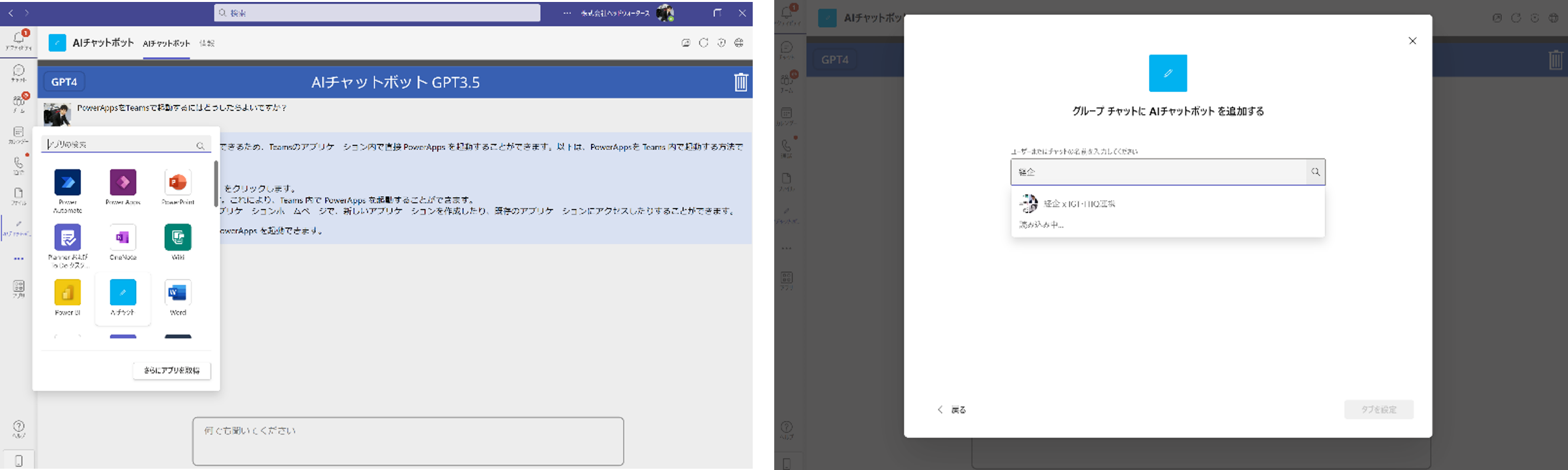This screenshot has width=1568, height=470.
Task: Reload the AI chatbot tab
Action: (x=704, y=43)
